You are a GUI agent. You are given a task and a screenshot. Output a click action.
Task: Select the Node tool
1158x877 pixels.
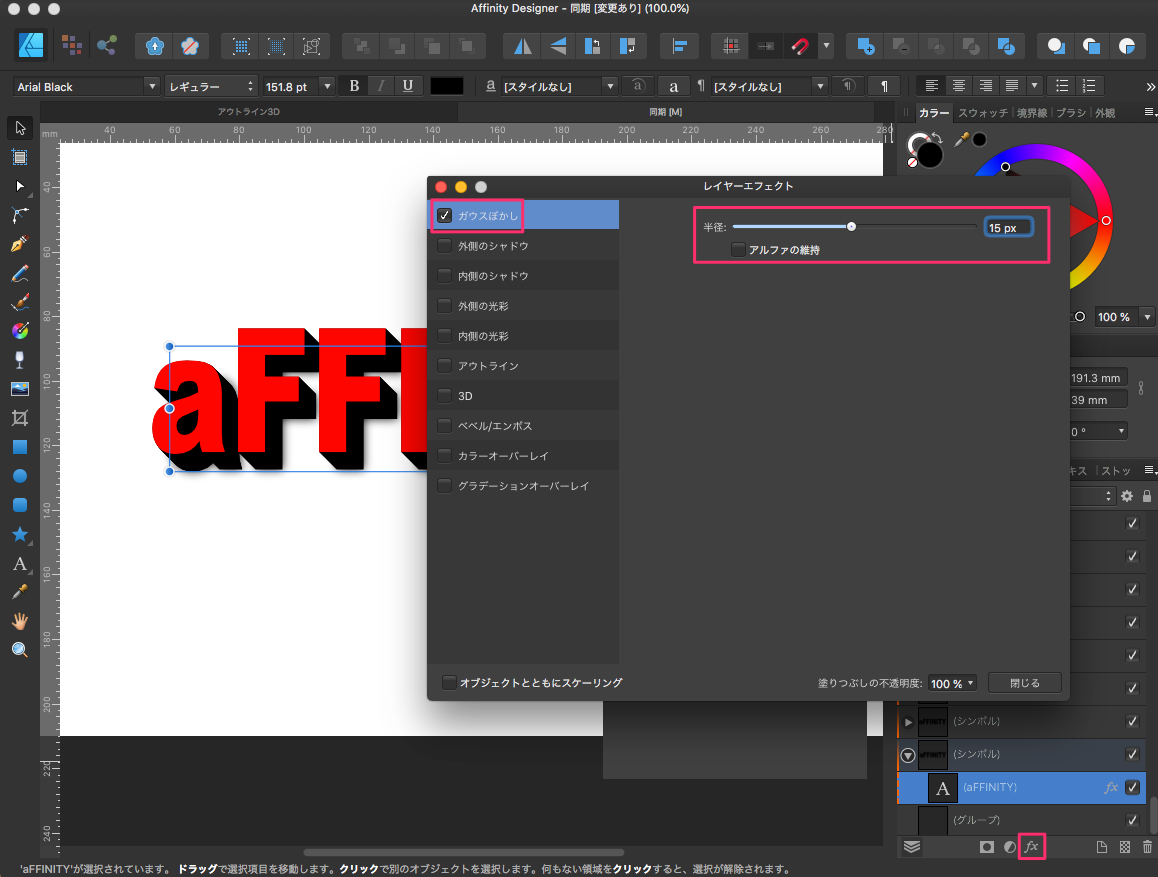point(20,186)
